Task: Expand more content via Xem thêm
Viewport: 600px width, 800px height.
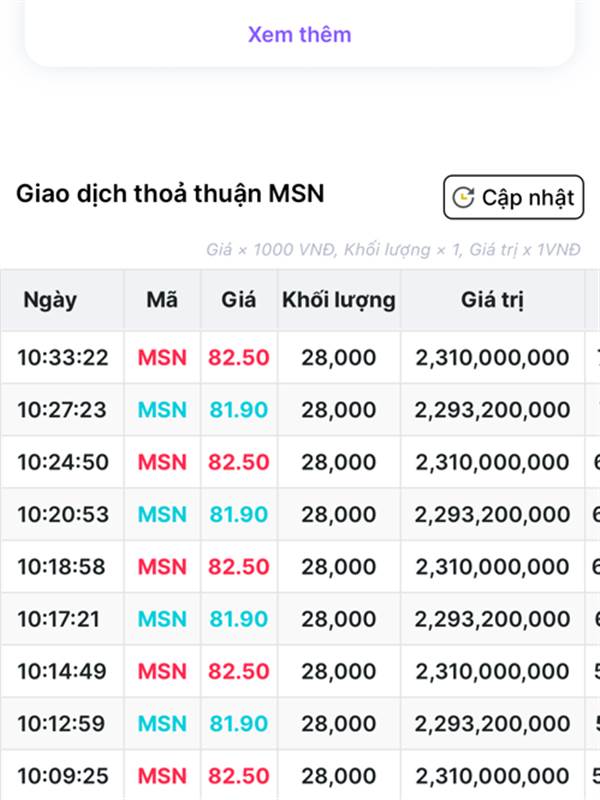Action: (x=300, y=34)
